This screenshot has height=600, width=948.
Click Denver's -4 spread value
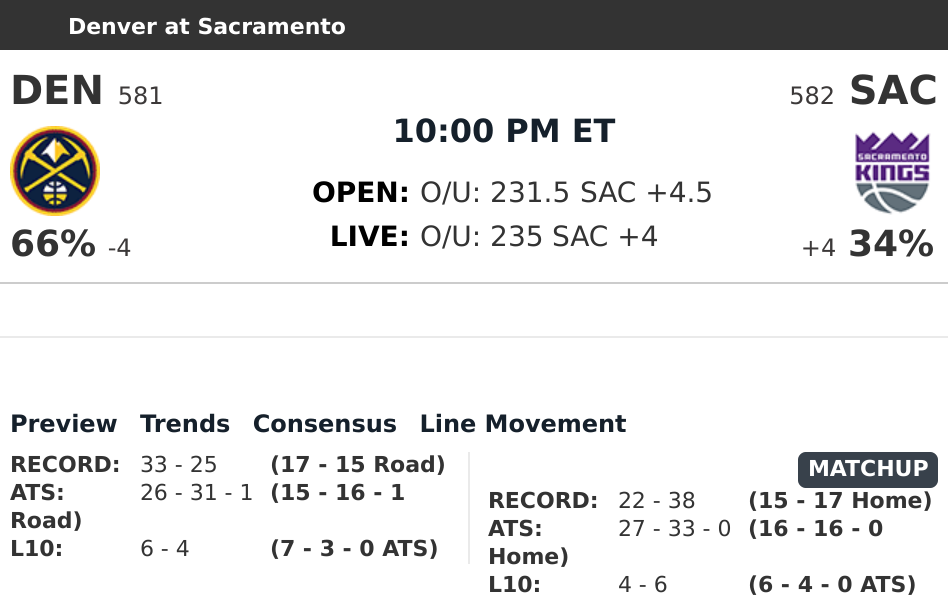tap(119, 247)
